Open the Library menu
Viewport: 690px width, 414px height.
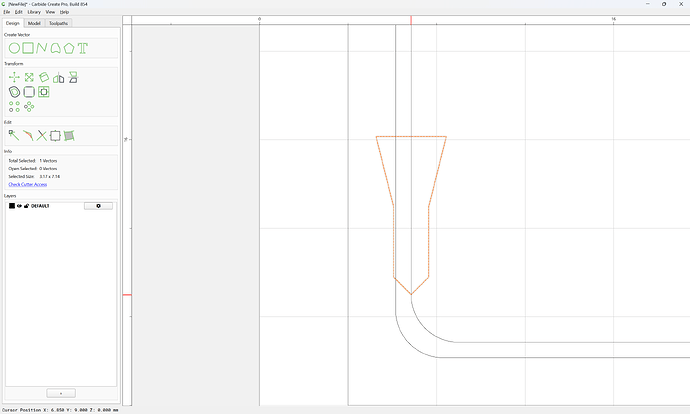tap(34, 12)
